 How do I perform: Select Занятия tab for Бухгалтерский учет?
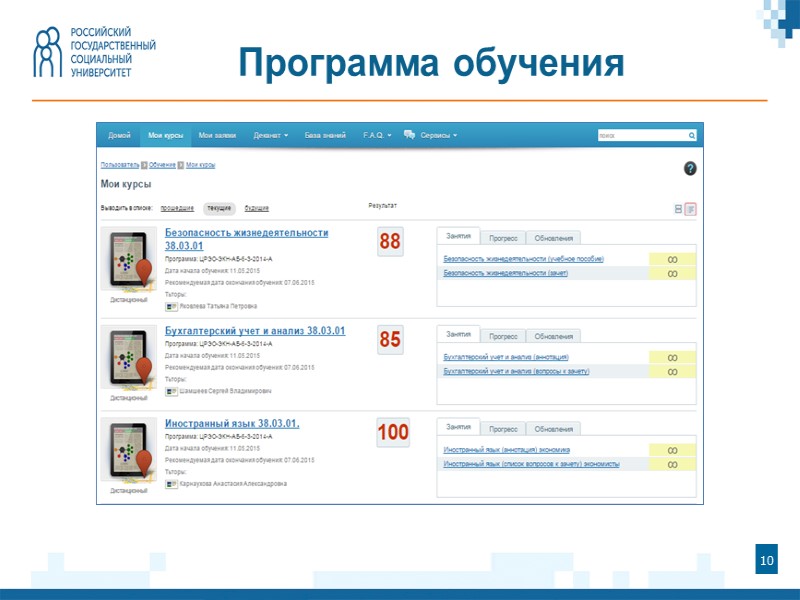point(458,334)
